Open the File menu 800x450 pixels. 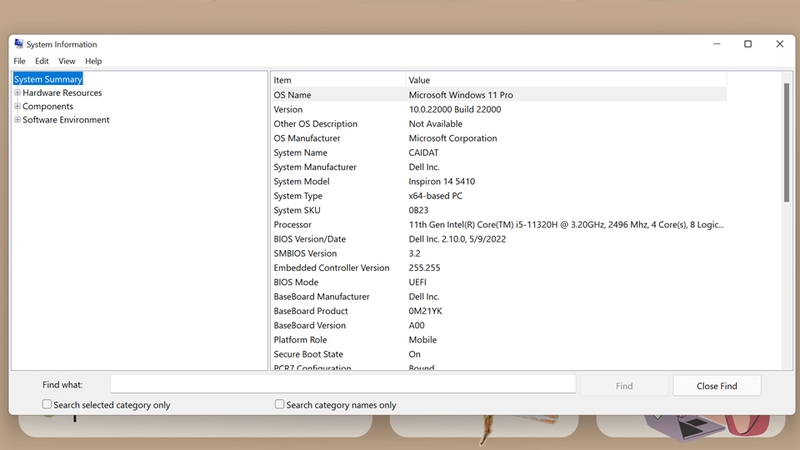coord(19,61)
